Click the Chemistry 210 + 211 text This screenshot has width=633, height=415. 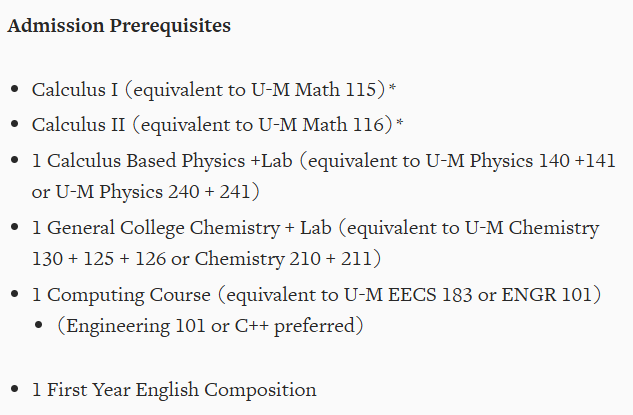(x=283, y=258)
